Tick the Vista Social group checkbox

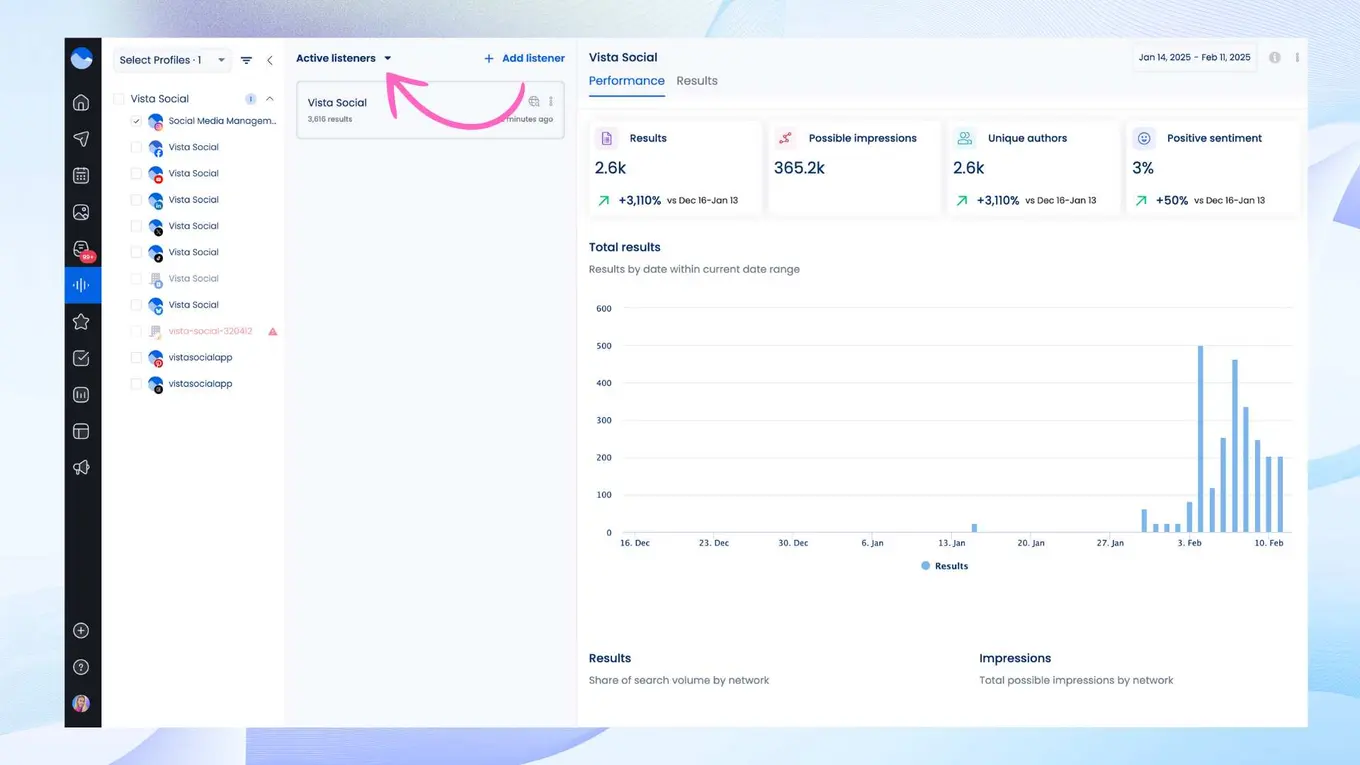[x=119, y=99]
